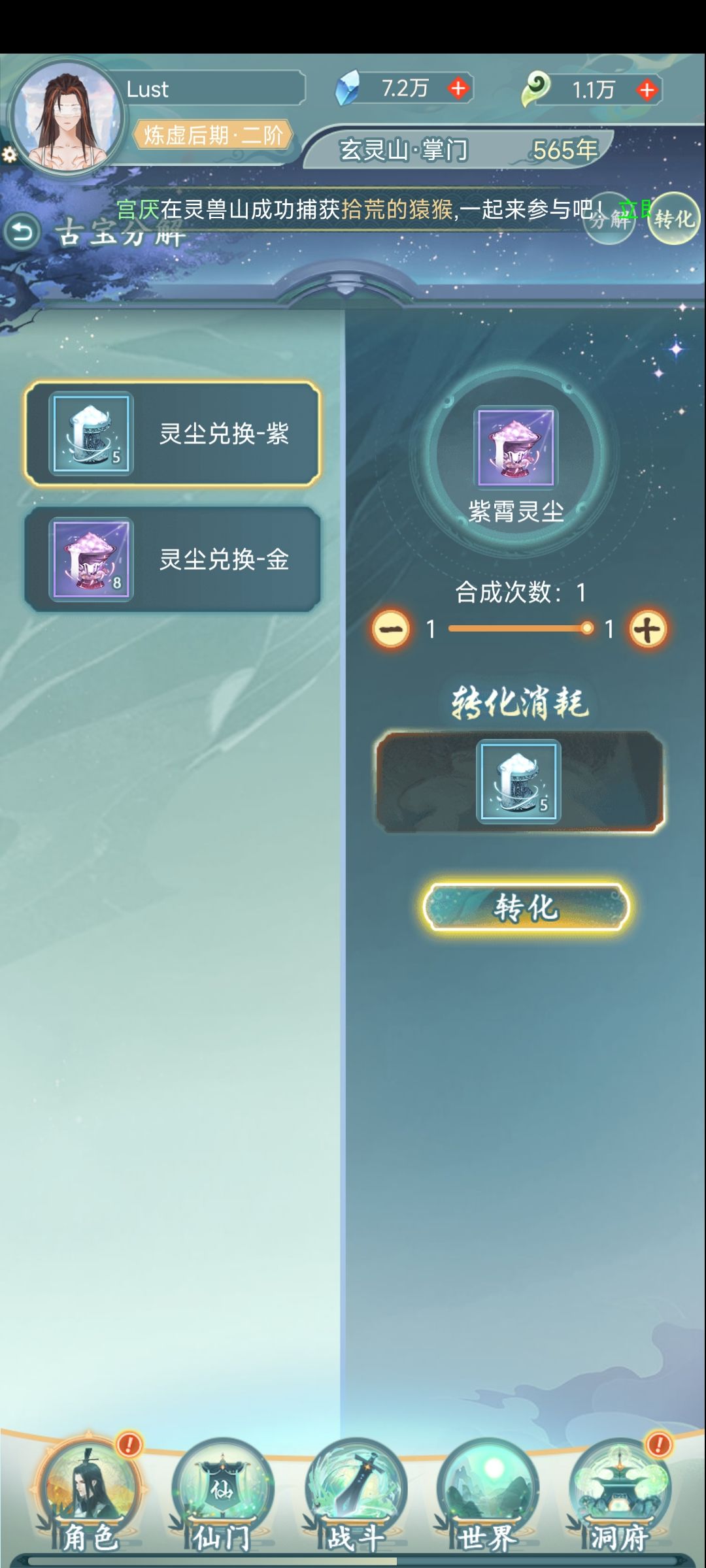
Task: Confirm with the glowing 转化 button
Action: click(526, 907)
